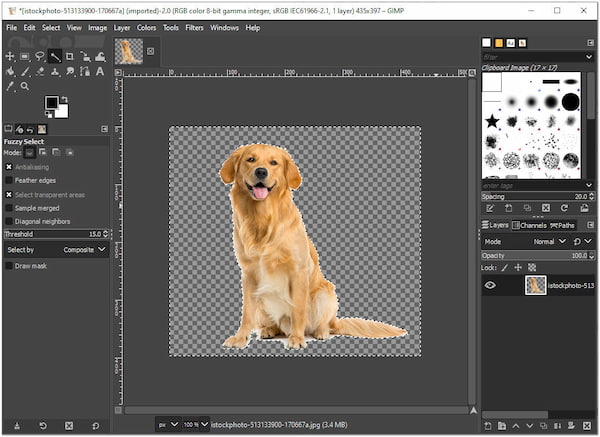The image size is (600, 437).
Task: Select the Warp Transform tool
Action: [x=100, y=57]
